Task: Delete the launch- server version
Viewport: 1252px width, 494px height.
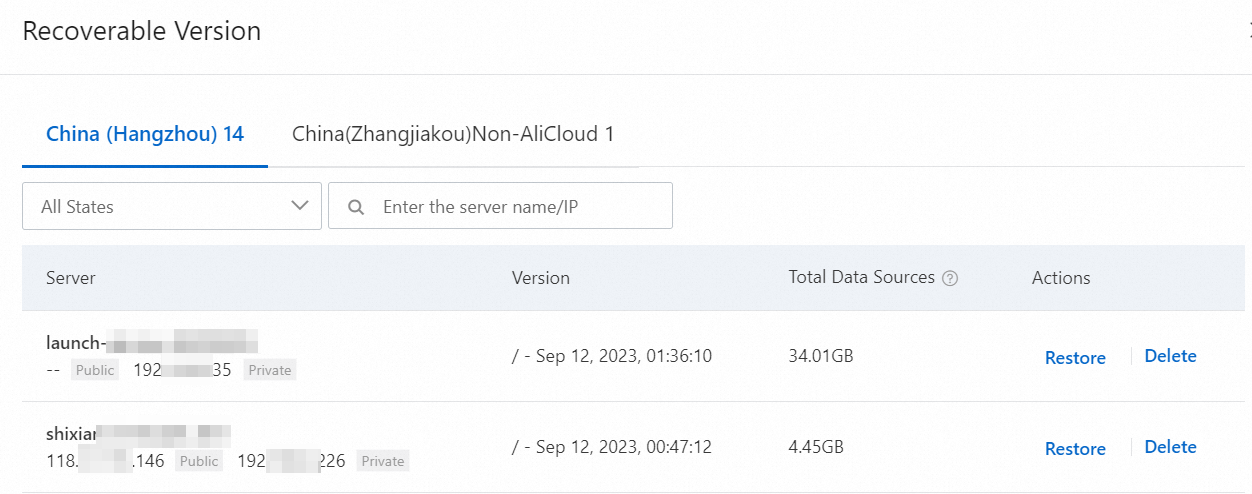Action: (x=1170, y=356)
